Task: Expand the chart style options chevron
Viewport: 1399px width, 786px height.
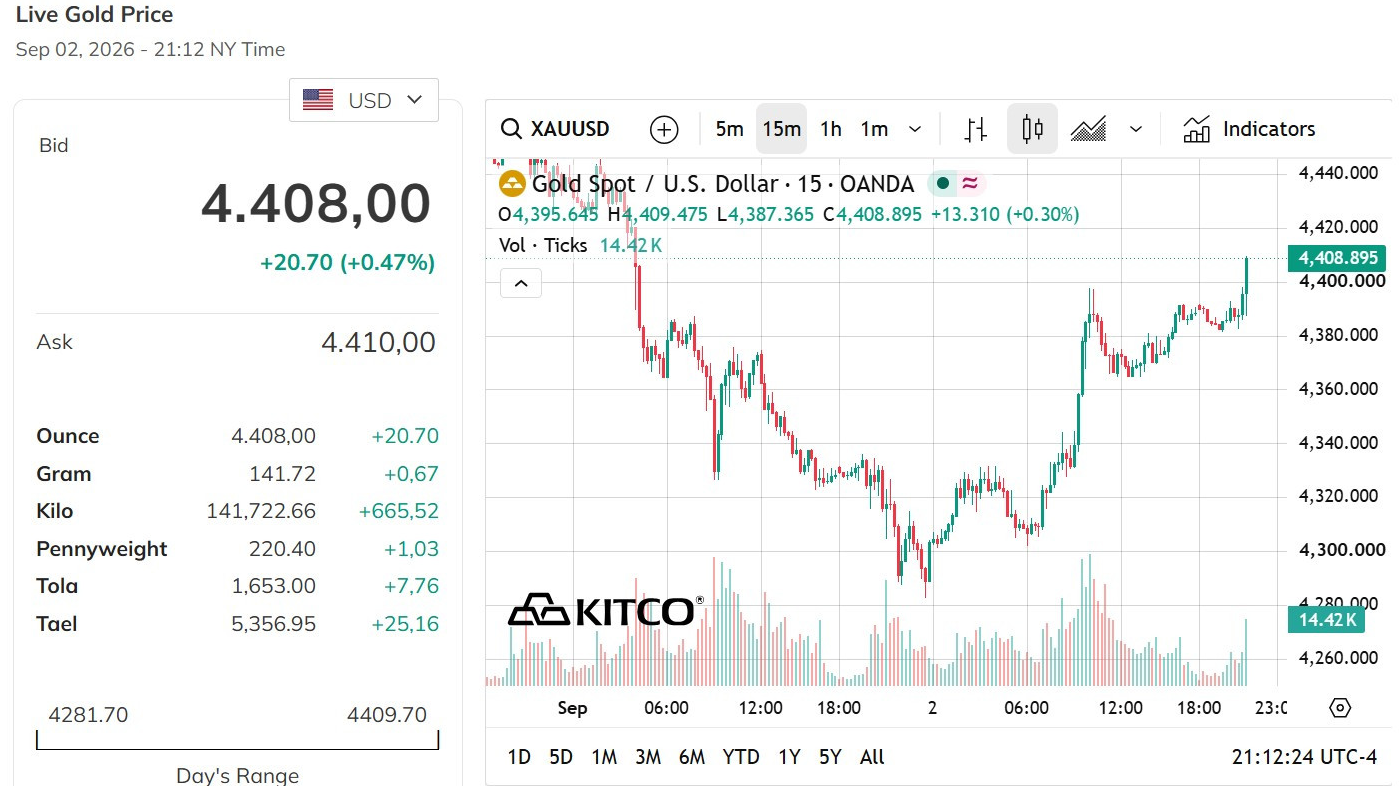Action: click(1135, 129)
